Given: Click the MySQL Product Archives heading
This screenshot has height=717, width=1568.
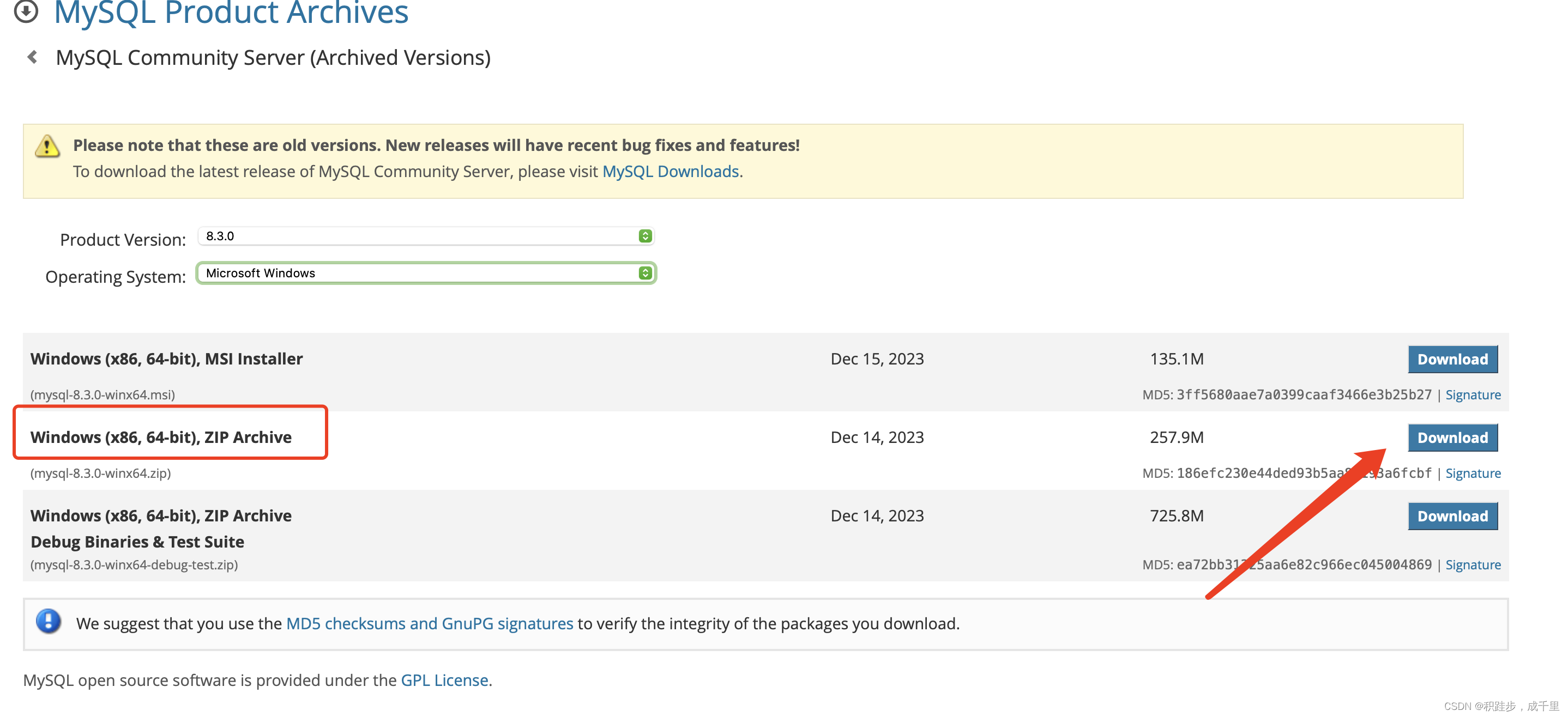Looking at the screenshot, I should (x=231, y=12).
